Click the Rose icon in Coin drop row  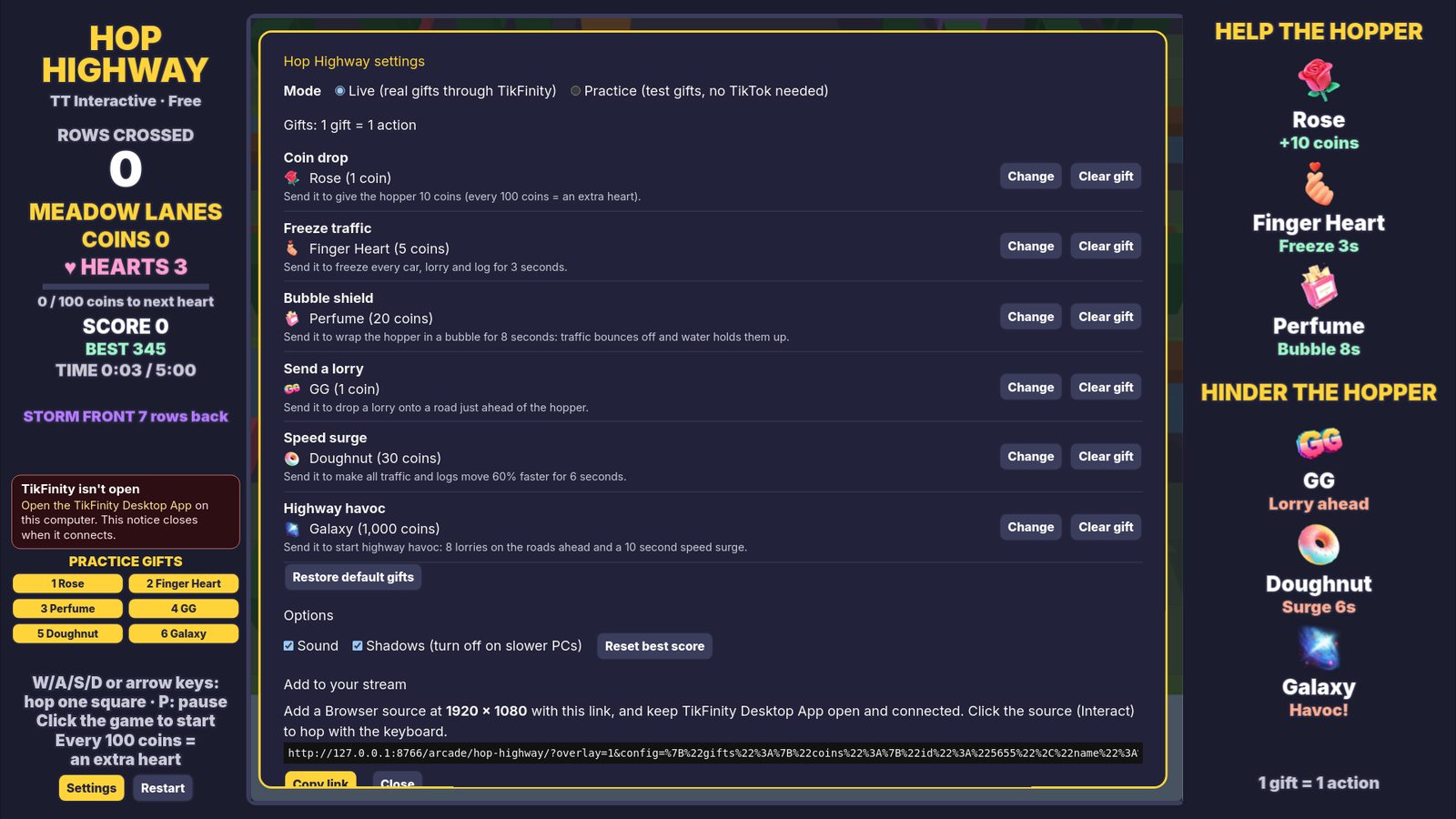[292, 178]
